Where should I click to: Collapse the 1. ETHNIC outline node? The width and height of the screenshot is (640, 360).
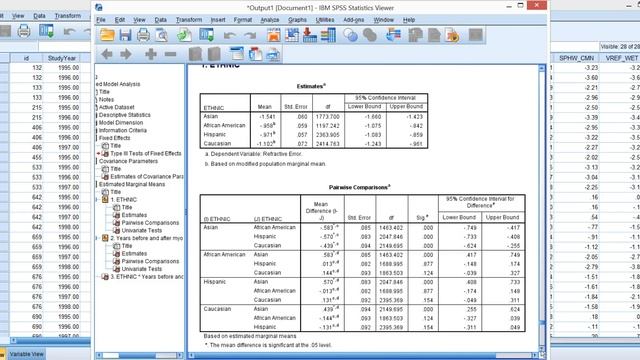[x=97, y=200]
